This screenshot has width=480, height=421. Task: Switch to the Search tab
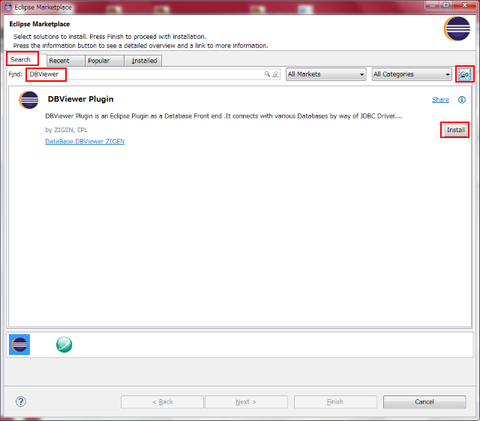22,59
